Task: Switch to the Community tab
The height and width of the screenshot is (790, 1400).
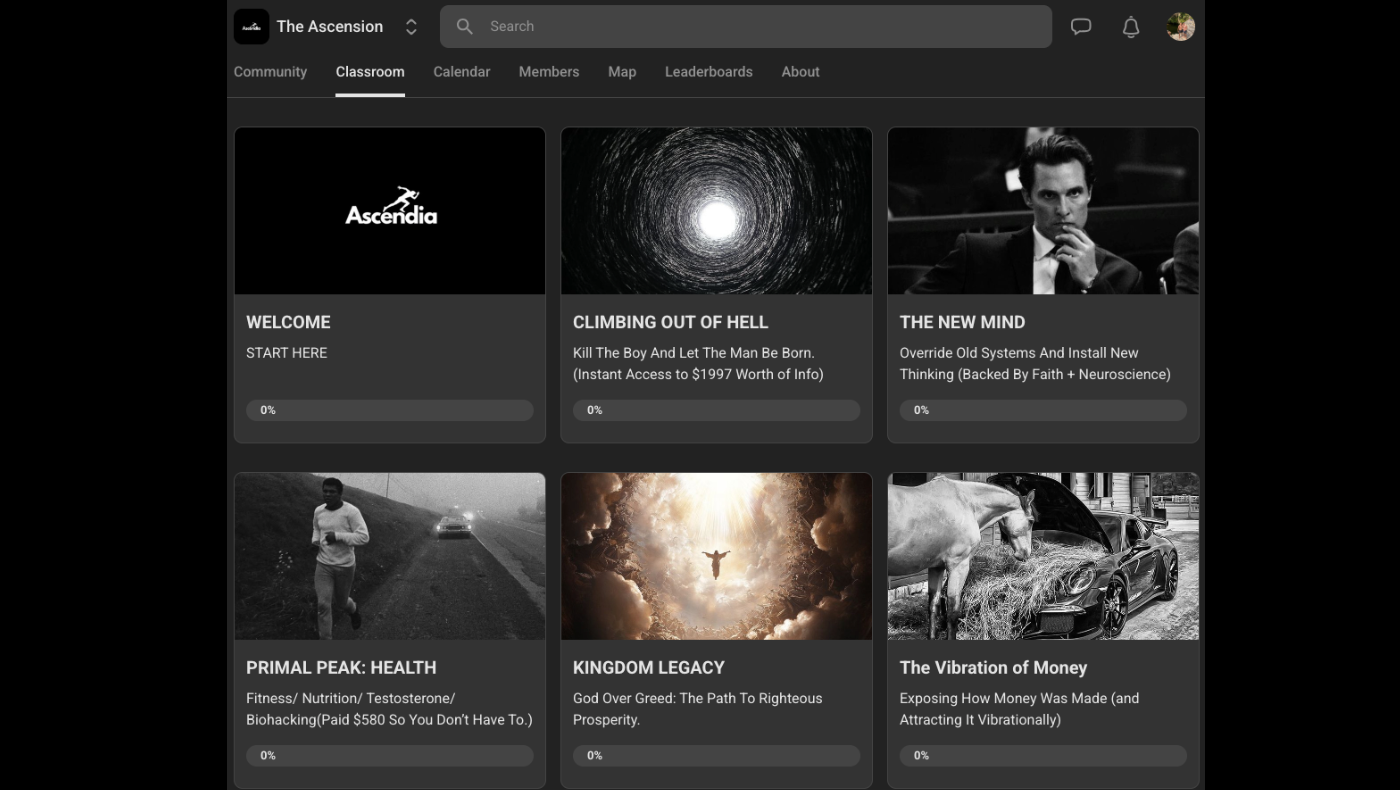Action: coord(270,72)
